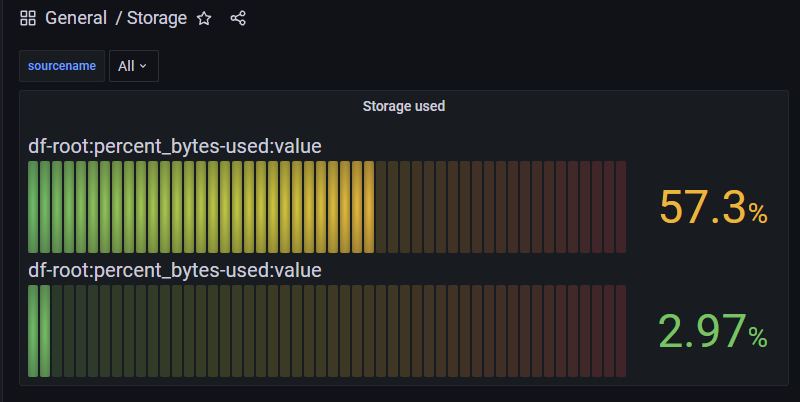Click the orange tip of the 57.3% bar
This screenshot has width=800, height=402.
(368, 207)
